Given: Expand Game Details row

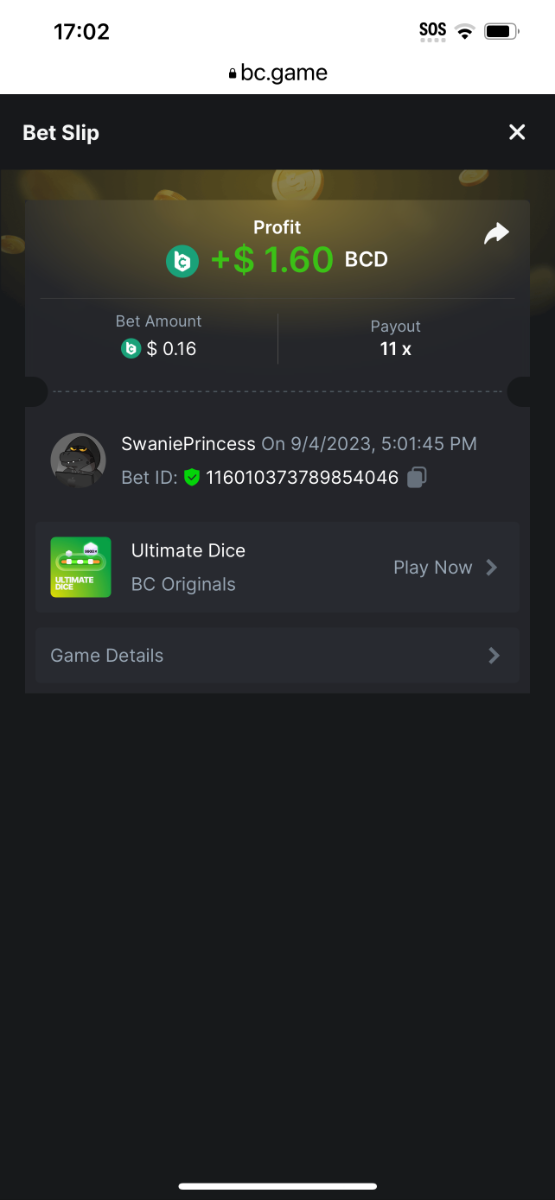Looking at the screenshot, I should [277, 655].
